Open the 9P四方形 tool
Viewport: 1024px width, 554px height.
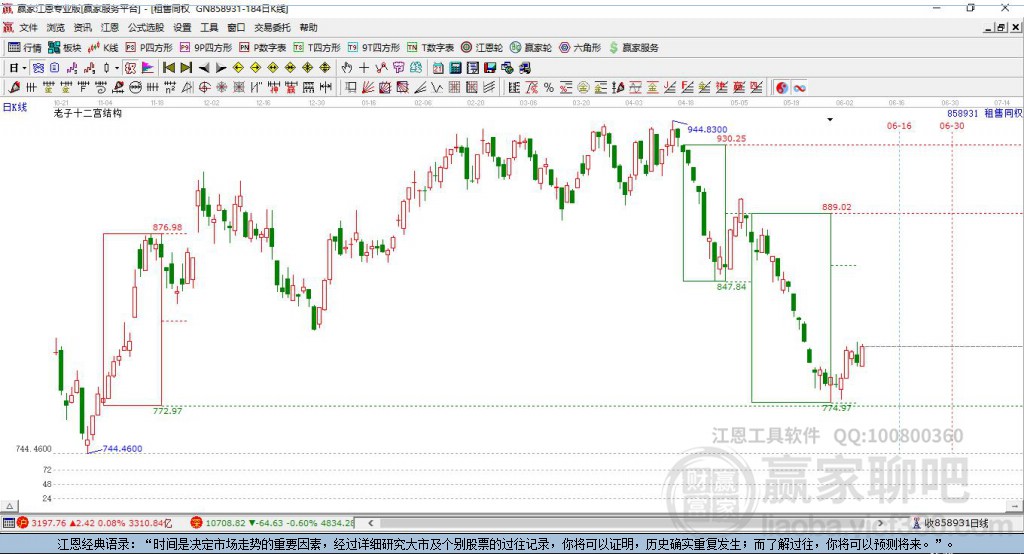(x=206, y=48)
